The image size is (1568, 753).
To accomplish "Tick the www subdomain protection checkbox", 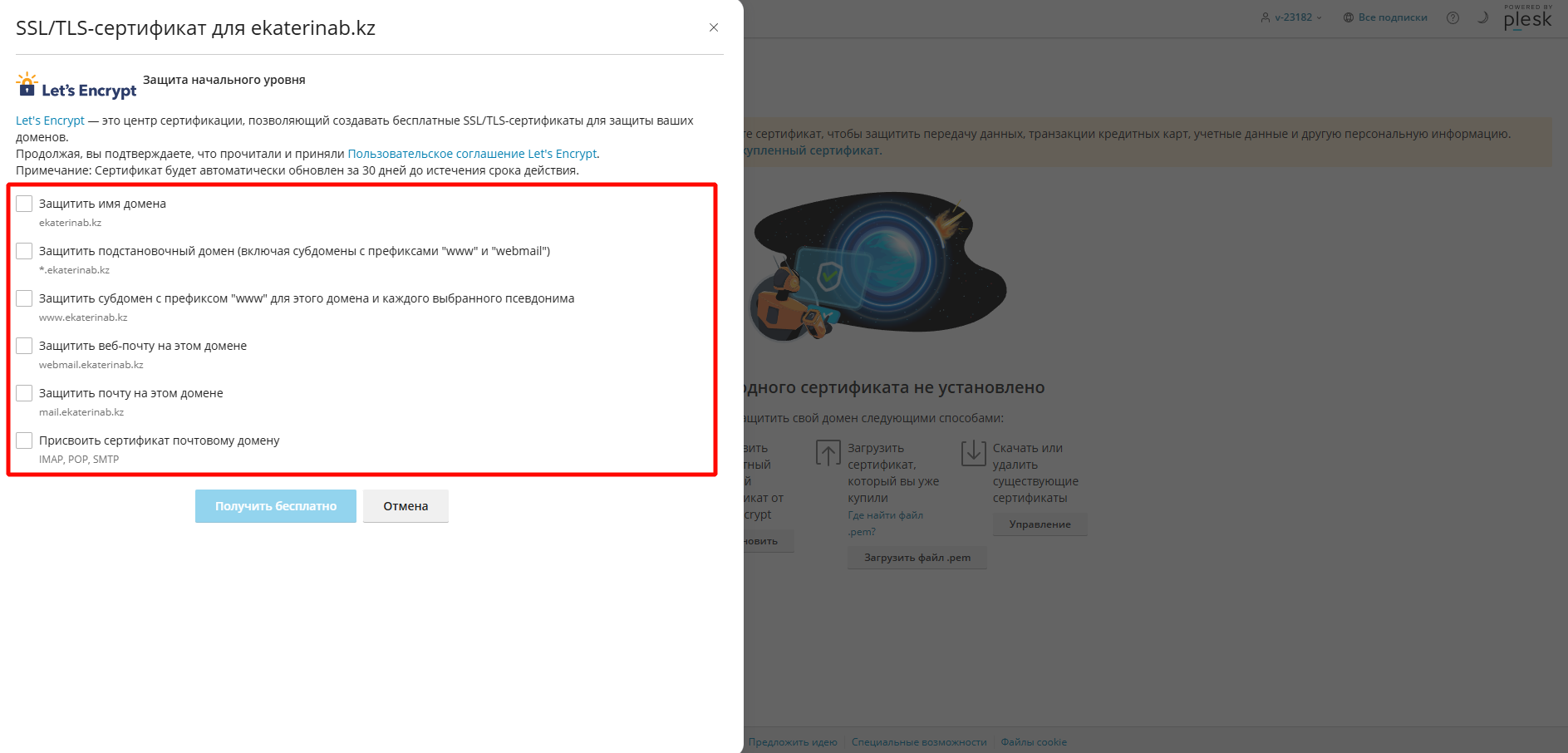I will click(24, 298).
